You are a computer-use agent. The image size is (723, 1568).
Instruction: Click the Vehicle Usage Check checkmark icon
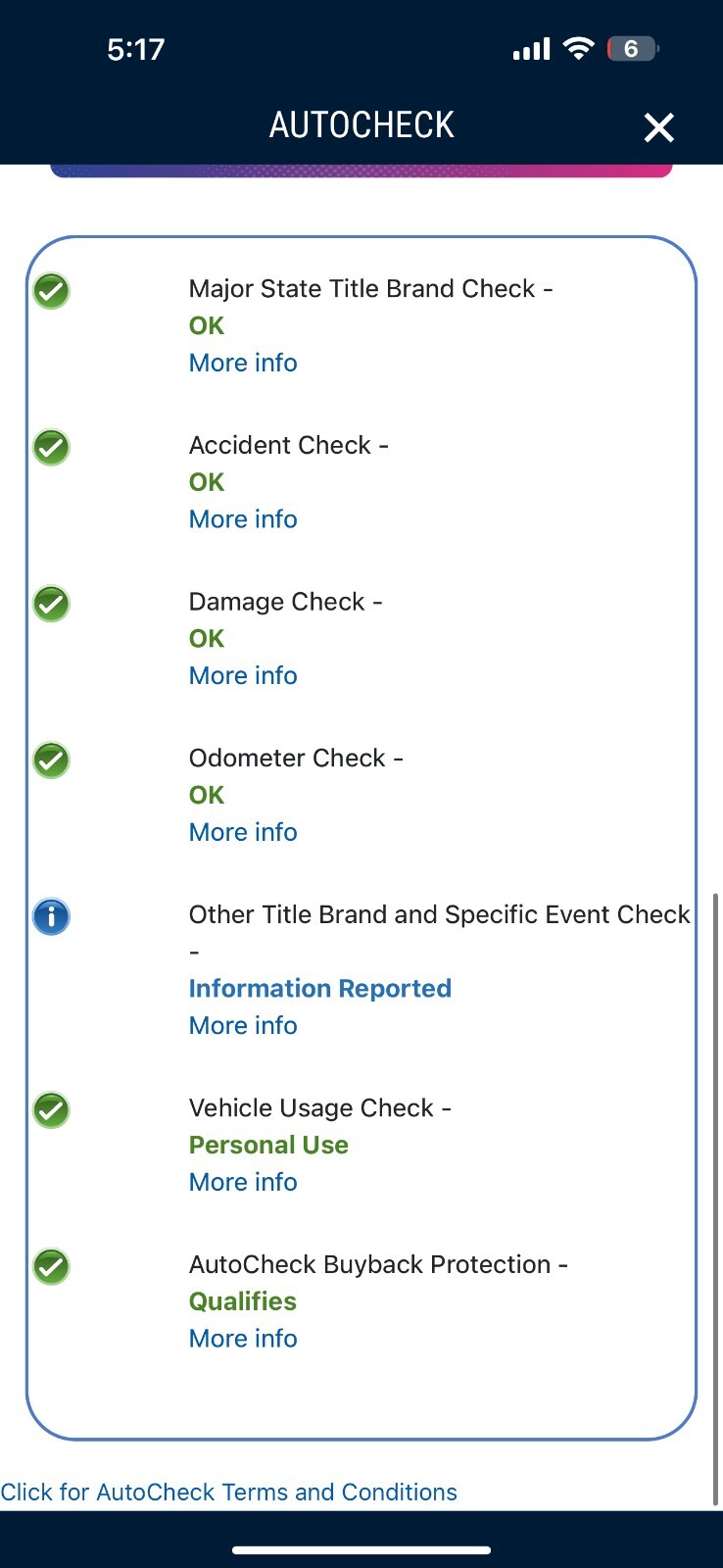tap(51, 1110)
